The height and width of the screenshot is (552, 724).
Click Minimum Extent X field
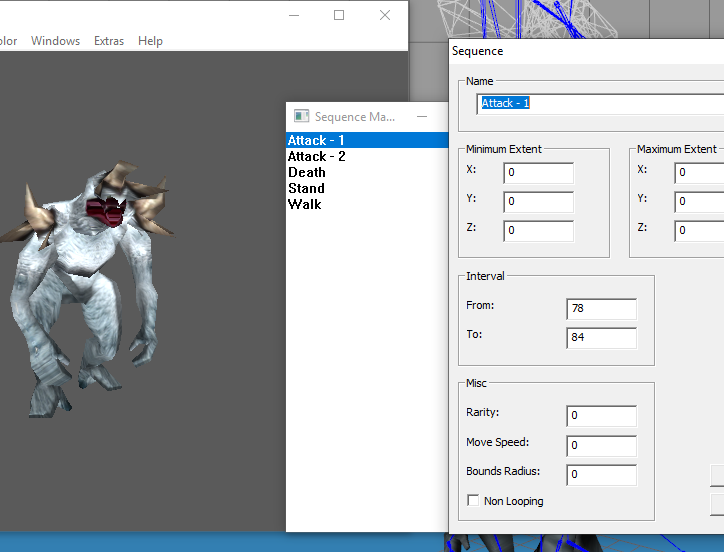[x=538, y=173]
